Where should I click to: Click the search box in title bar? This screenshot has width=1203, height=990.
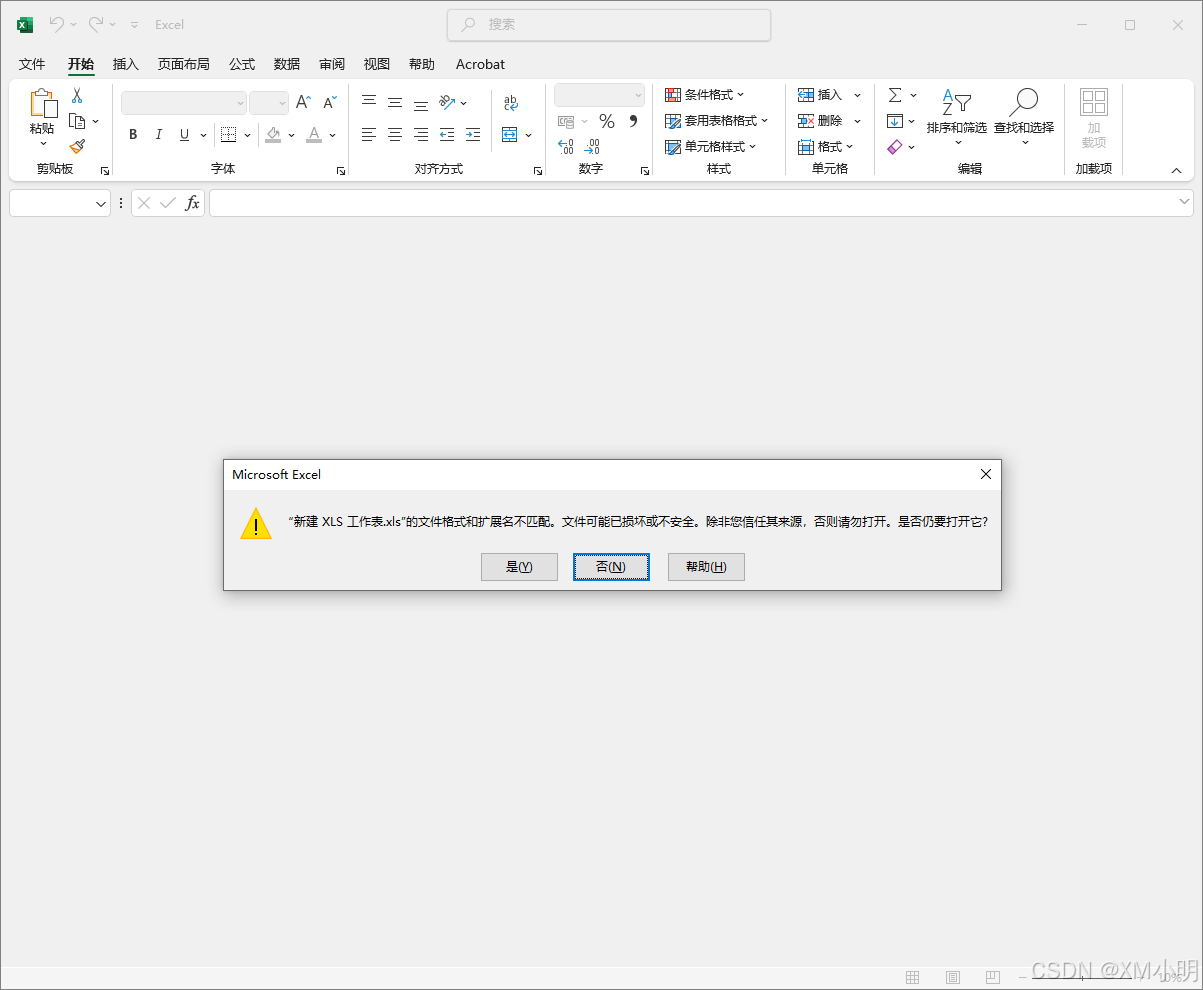click(609, 25)
